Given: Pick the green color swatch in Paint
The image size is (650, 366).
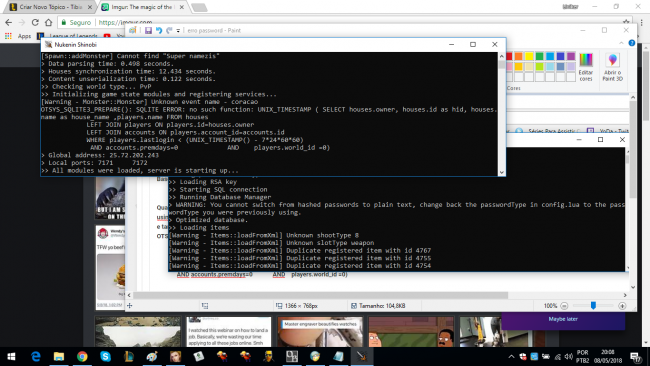Looking at the screenshot, I should click(539, 56).
